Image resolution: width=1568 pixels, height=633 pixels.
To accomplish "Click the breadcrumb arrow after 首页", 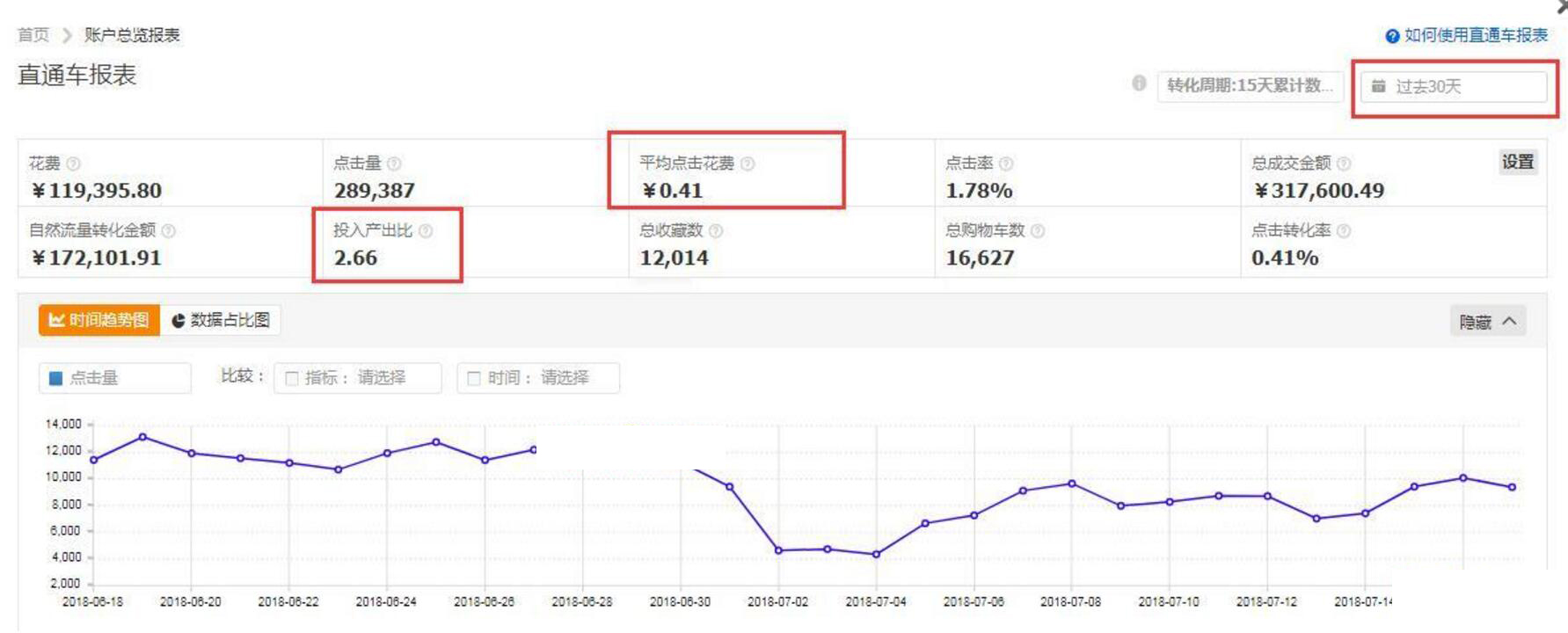I will coord(67,35).
